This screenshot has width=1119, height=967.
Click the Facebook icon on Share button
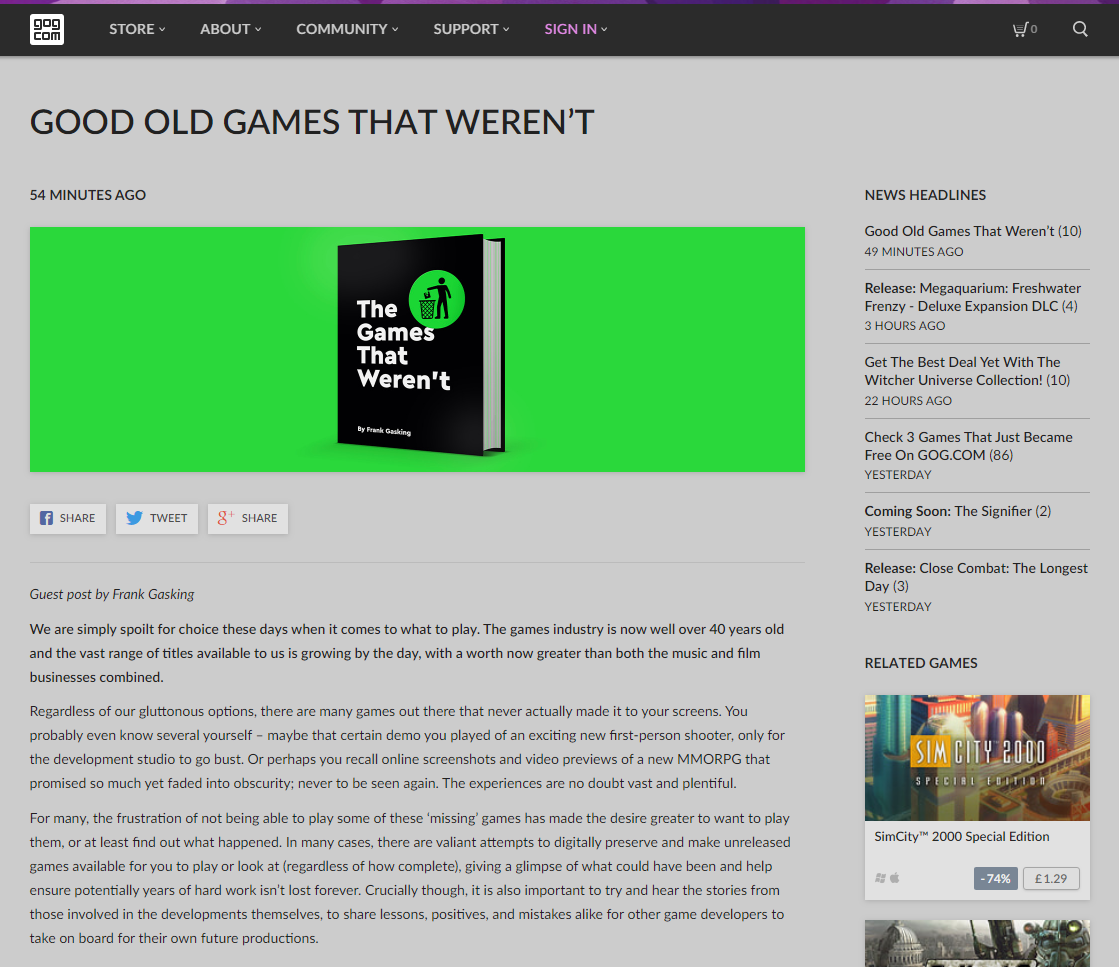tap(46, 518)
